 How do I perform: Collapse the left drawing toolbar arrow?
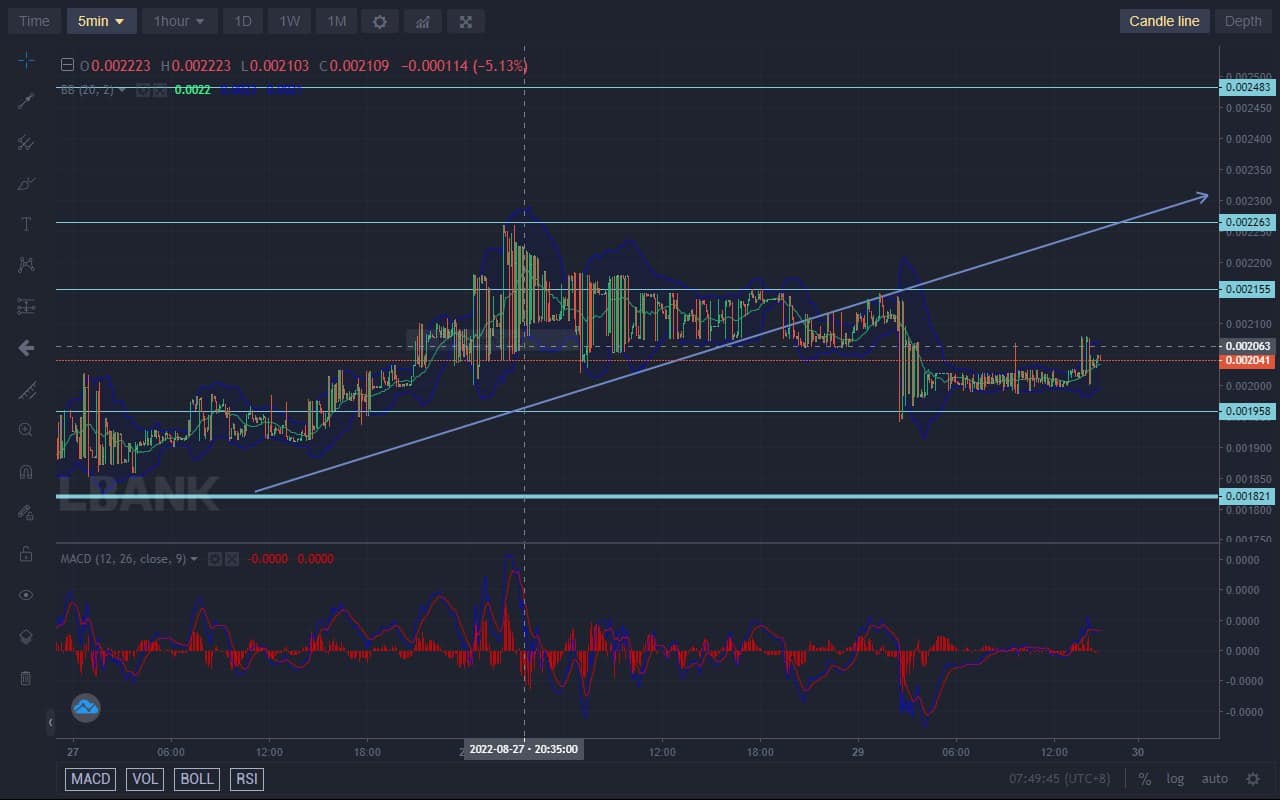pyautogui.click(x=50, y=722)
